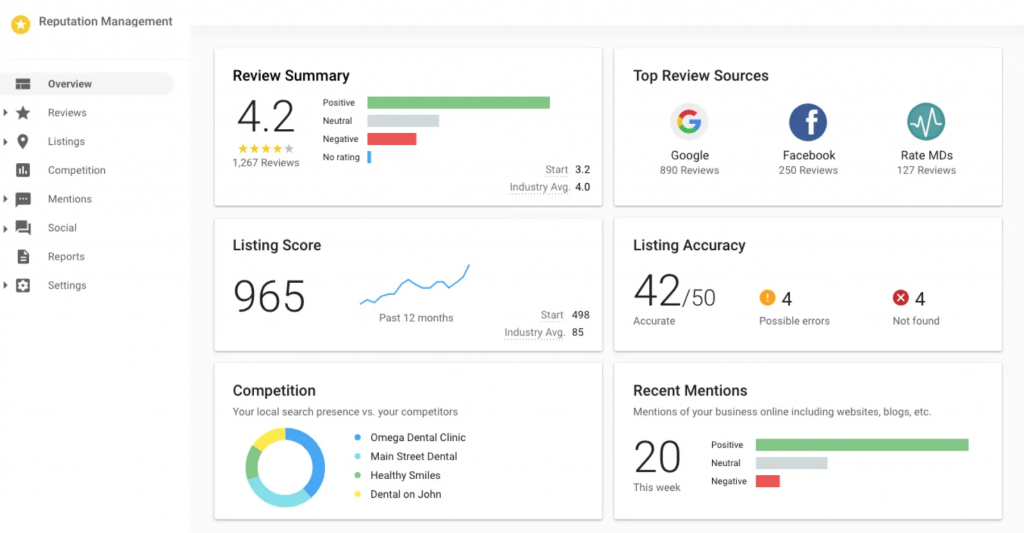
Task: Select Overview in the sidebar menu
Action: pyautogui.click(x=70, y=84)
